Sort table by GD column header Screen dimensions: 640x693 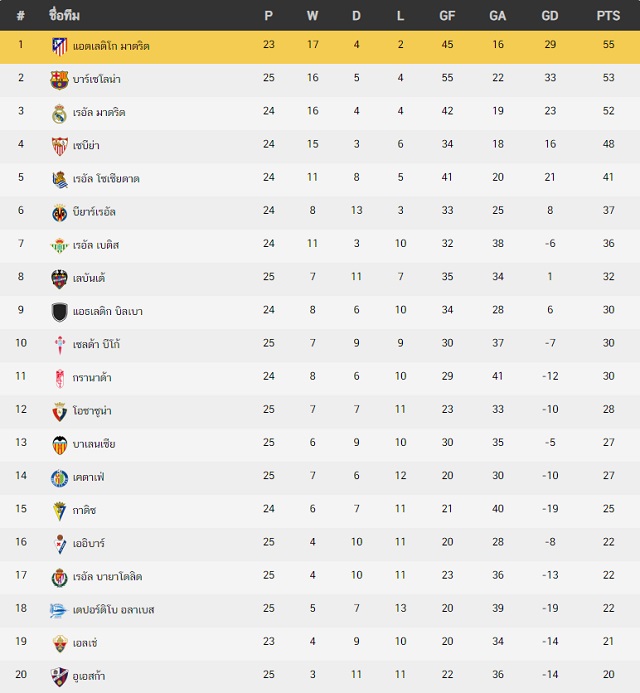pos(550,16)
